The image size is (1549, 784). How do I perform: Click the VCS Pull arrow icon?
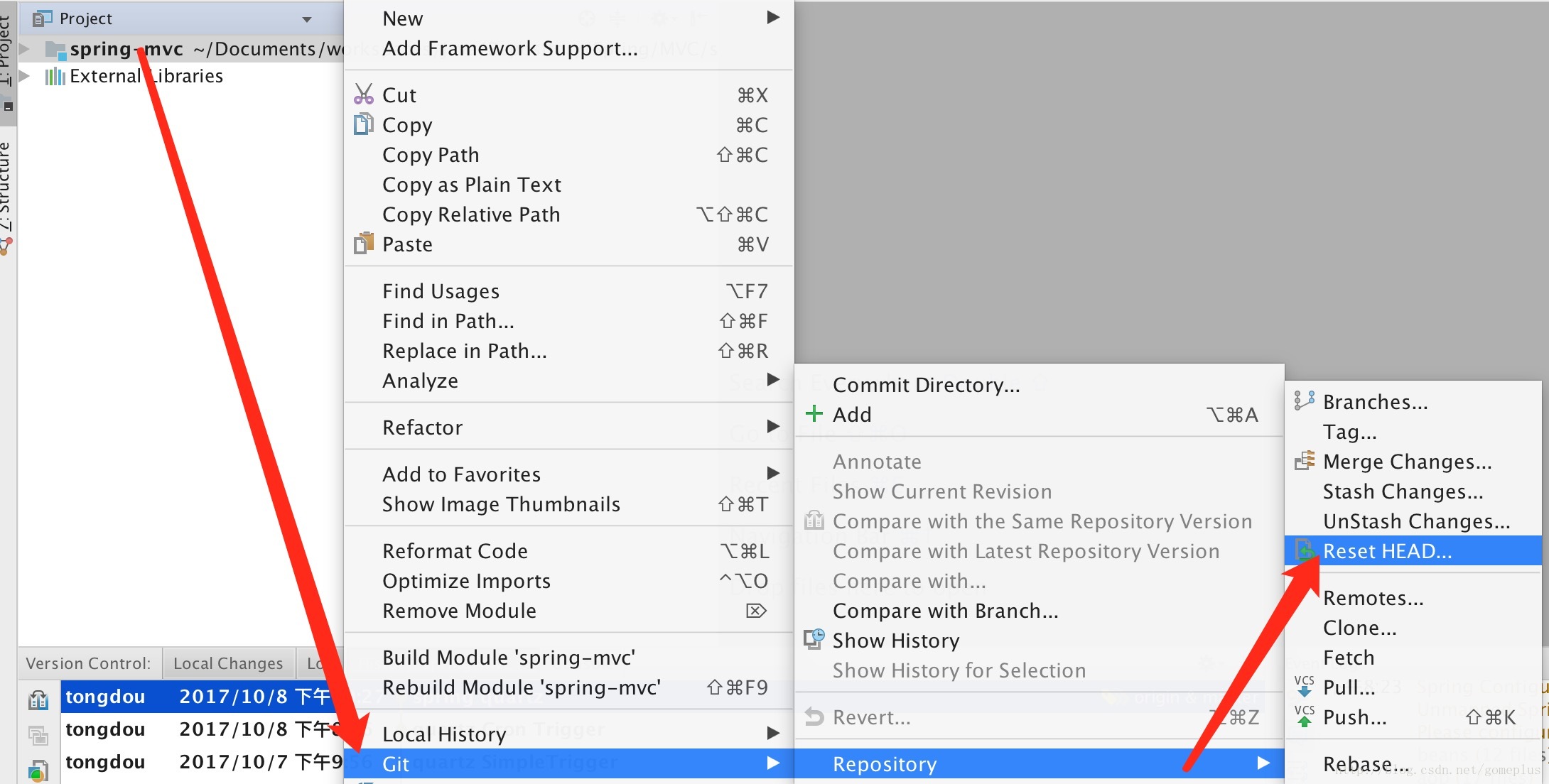tap(1304, 686)
